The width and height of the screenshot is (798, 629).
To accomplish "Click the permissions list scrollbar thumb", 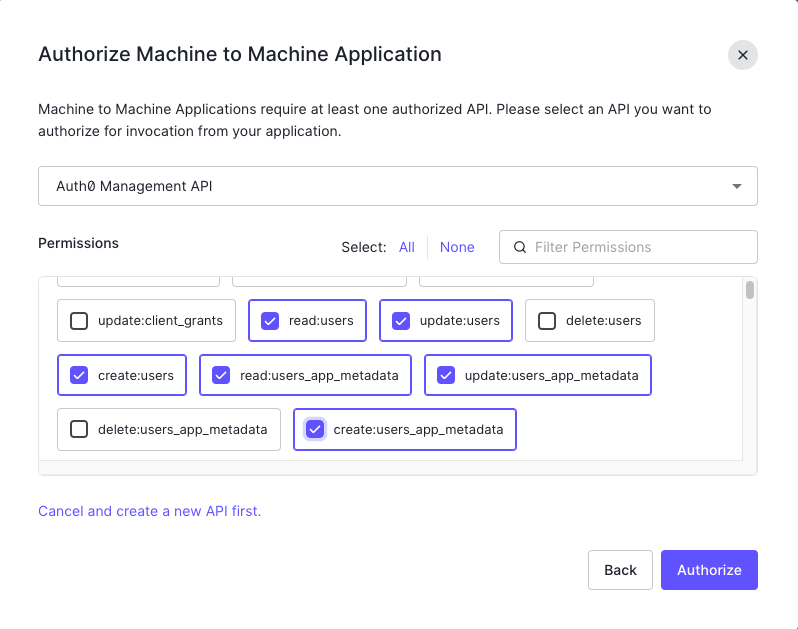I will (750, 291).
